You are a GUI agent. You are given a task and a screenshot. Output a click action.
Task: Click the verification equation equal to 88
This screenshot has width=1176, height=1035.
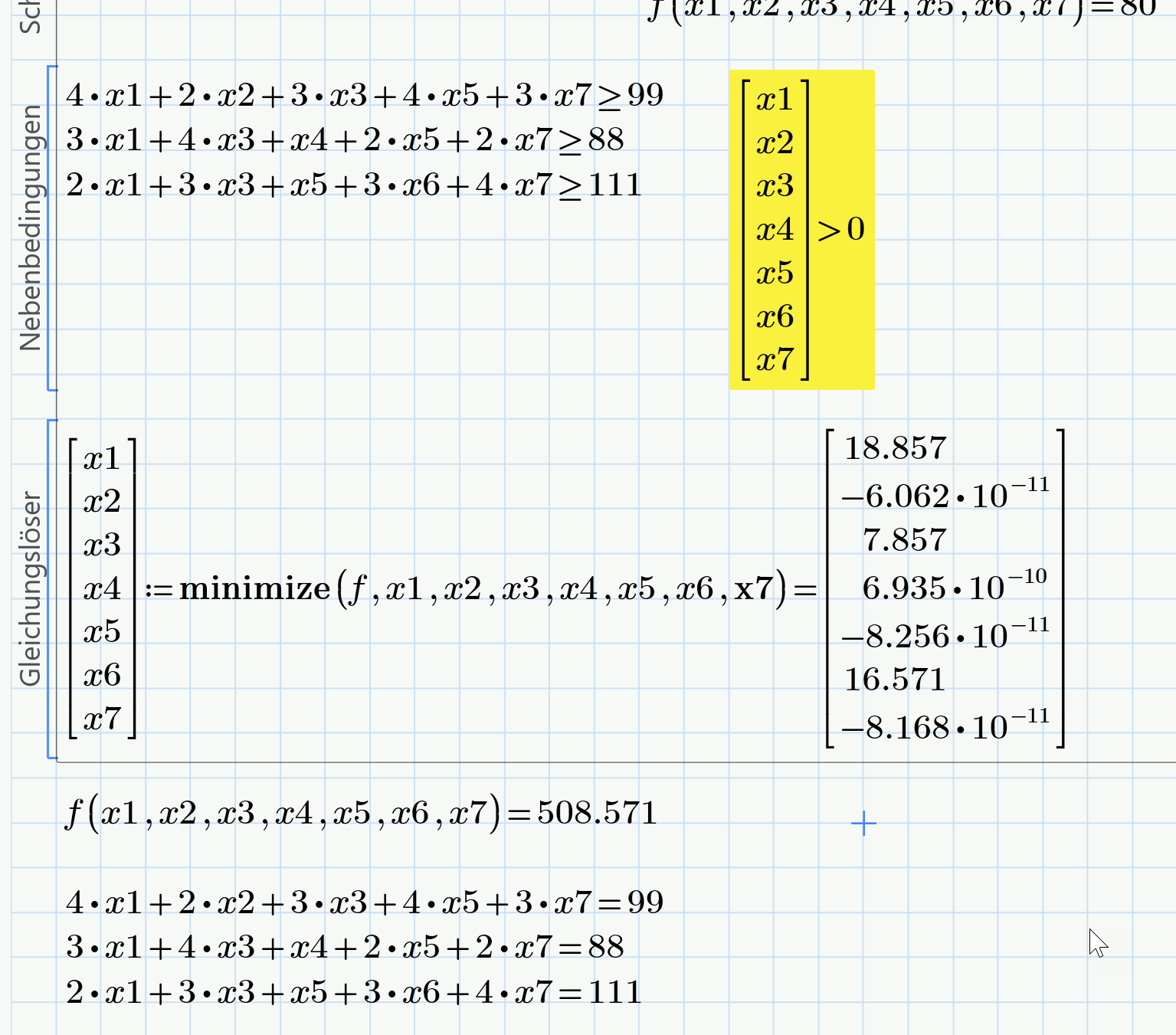(345, 947)
